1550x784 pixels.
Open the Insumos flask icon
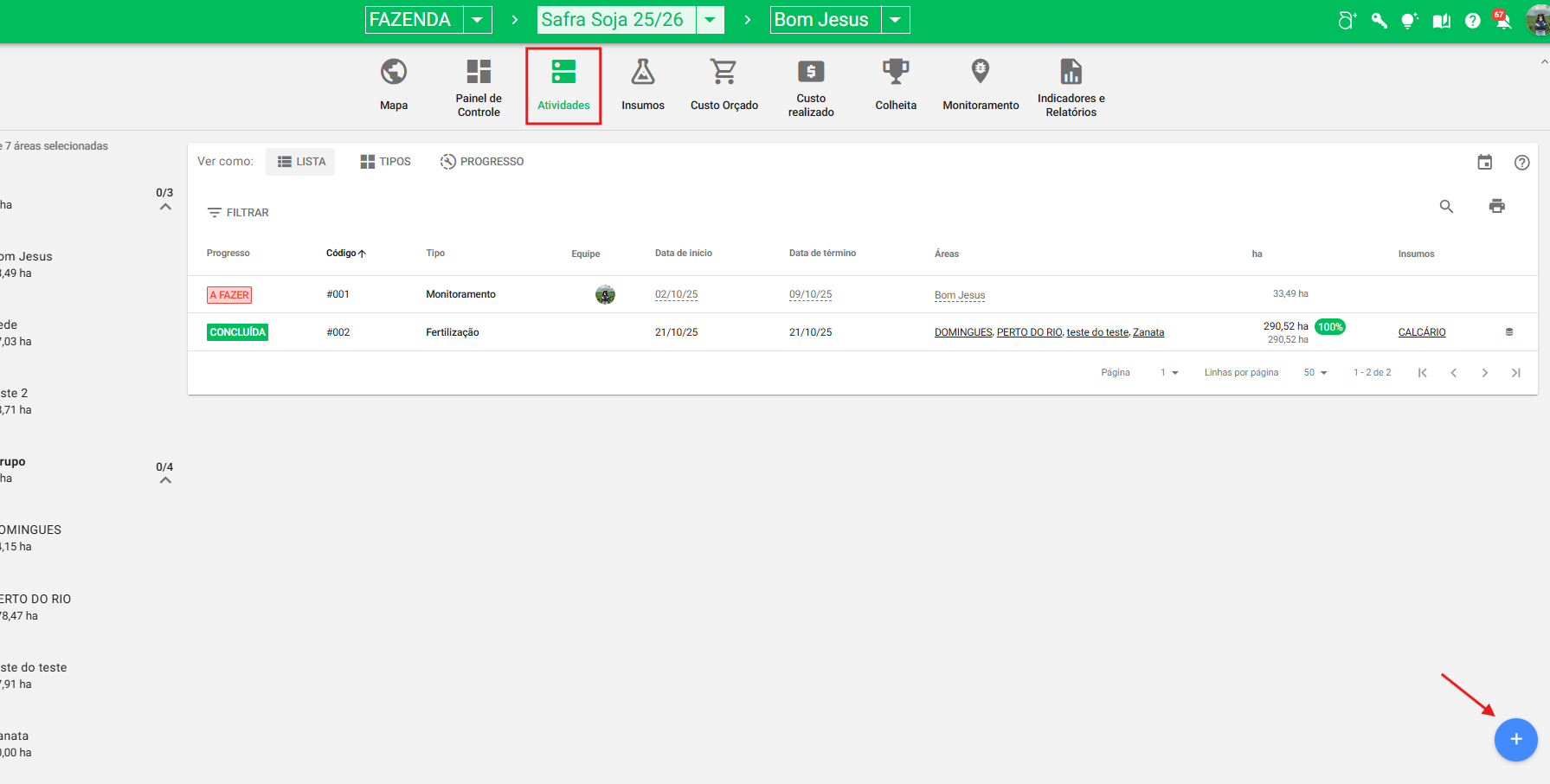[x=642, y=72]
